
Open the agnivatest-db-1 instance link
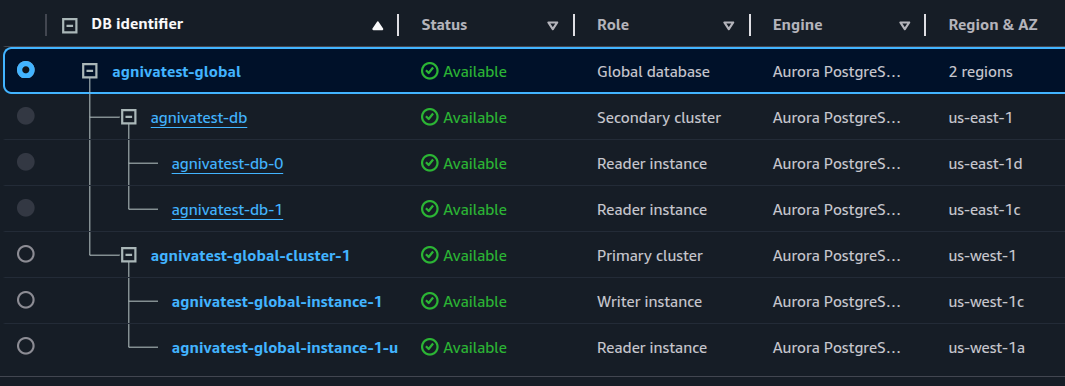pyautogui.click(x=227, y=210)
